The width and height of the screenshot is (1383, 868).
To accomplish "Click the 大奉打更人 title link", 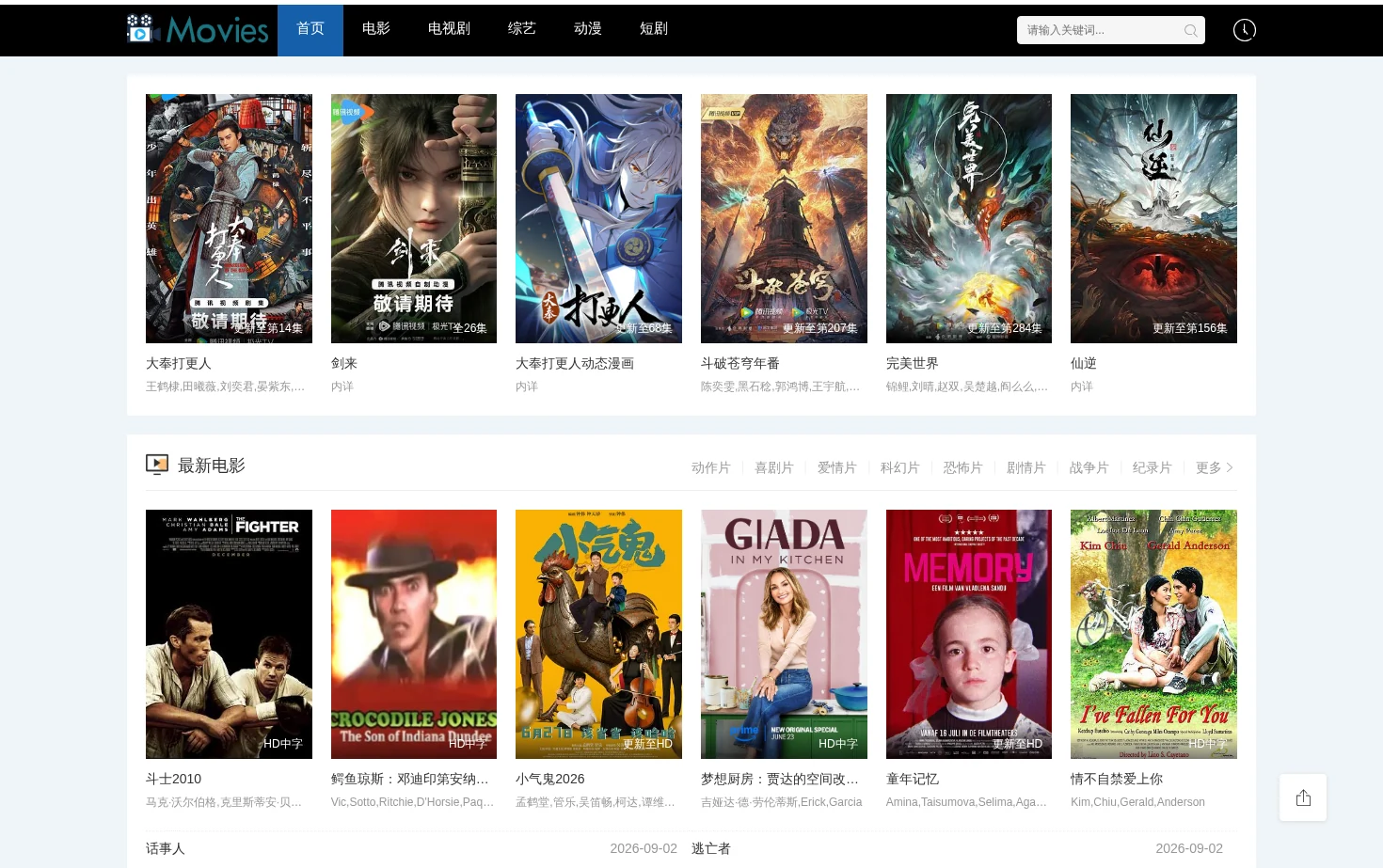I will coord(179,363).
